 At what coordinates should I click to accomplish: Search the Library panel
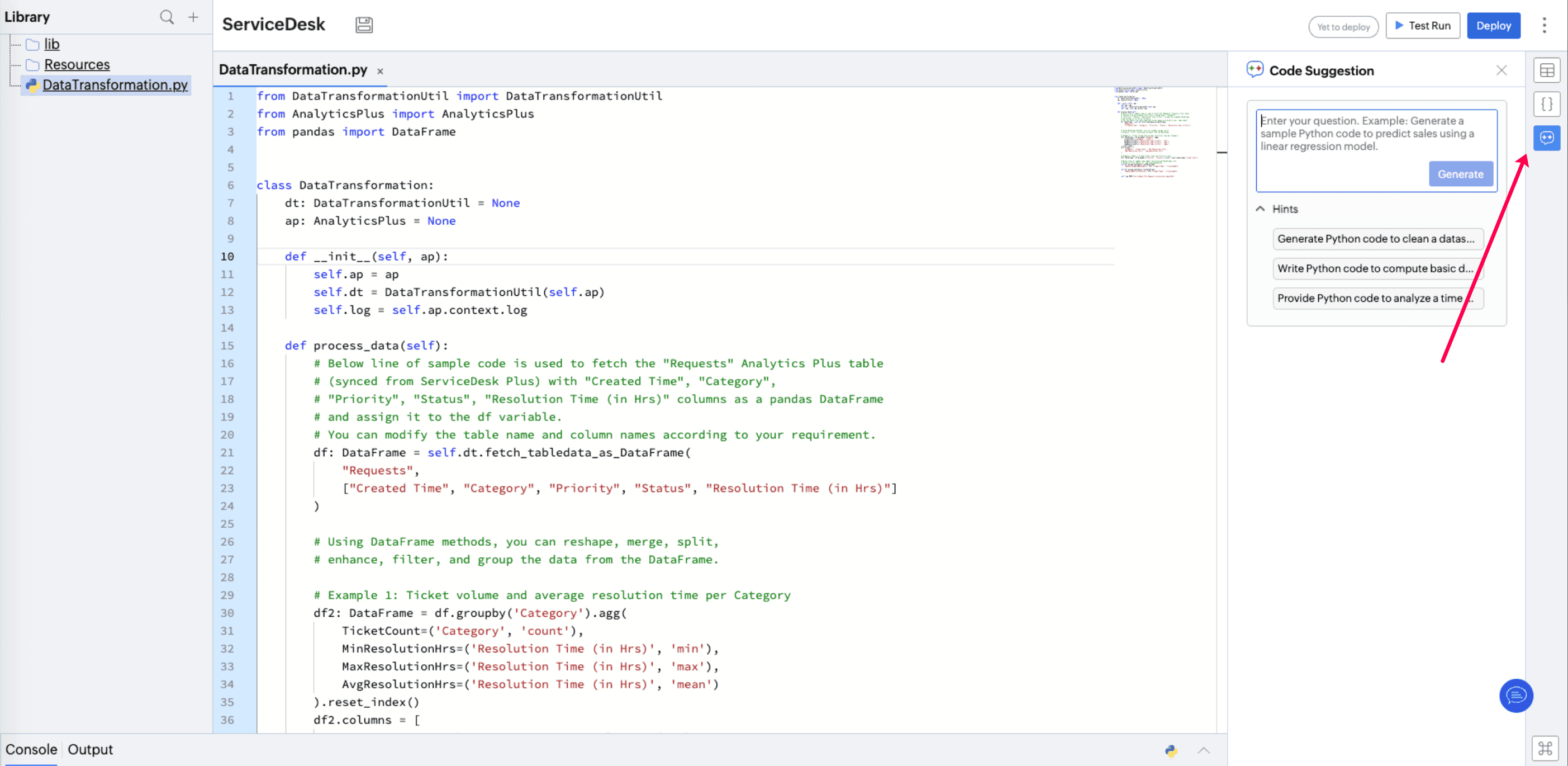click(167, 17)
